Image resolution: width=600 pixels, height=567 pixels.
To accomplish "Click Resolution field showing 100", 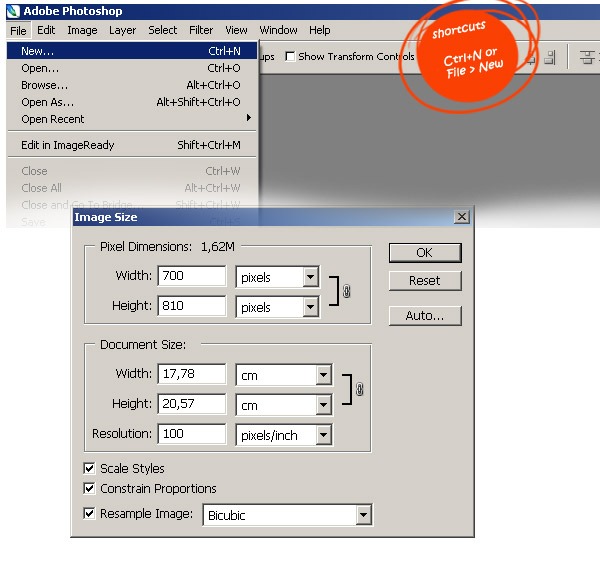I will (x=192, y=434).
